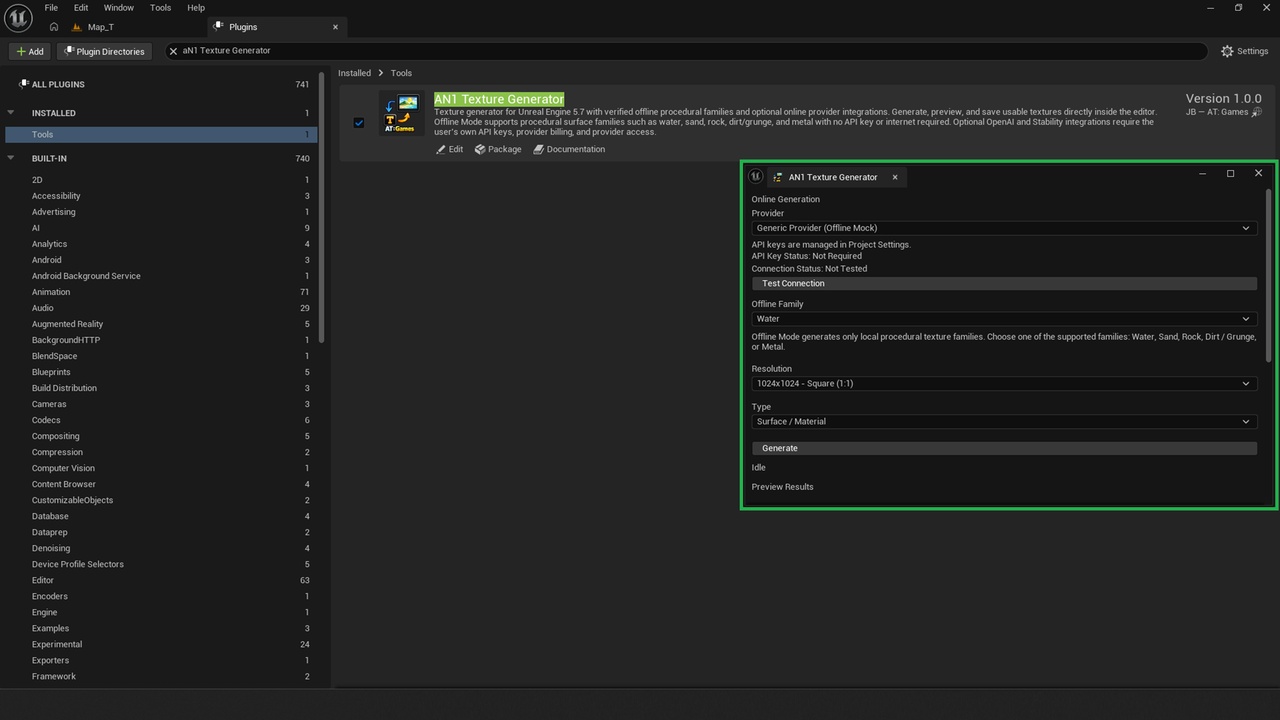Open the Help menu
Viewport: 1280px width, 720px height.
click(196, 8)
